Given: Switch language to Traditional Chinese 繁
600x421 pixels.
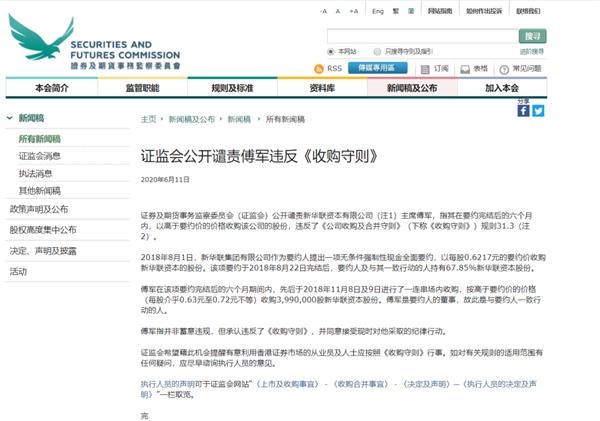Looking at the screenshot, I should (396, 11).
